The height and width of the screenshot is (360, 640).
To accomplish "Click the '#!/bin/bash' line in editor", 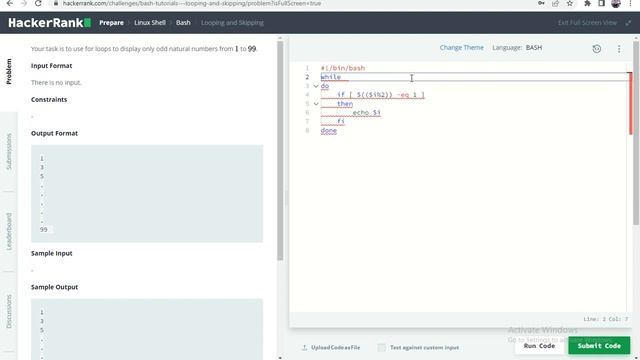I will [x=343, y=68].
